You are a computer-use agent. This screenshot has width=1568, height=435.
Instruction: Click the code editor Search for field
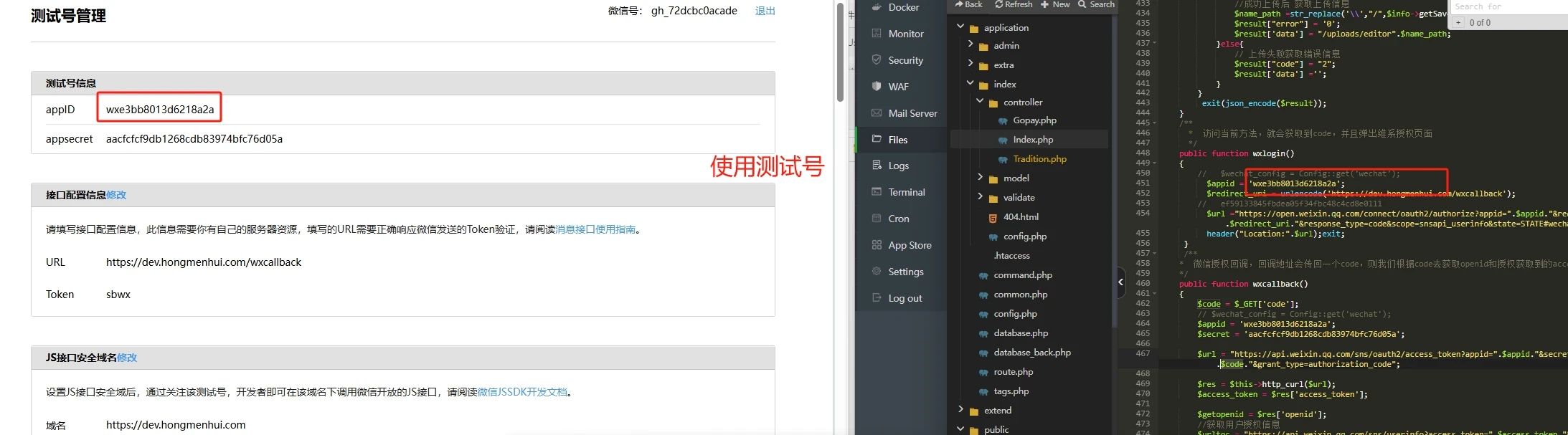coord(1509,6)
